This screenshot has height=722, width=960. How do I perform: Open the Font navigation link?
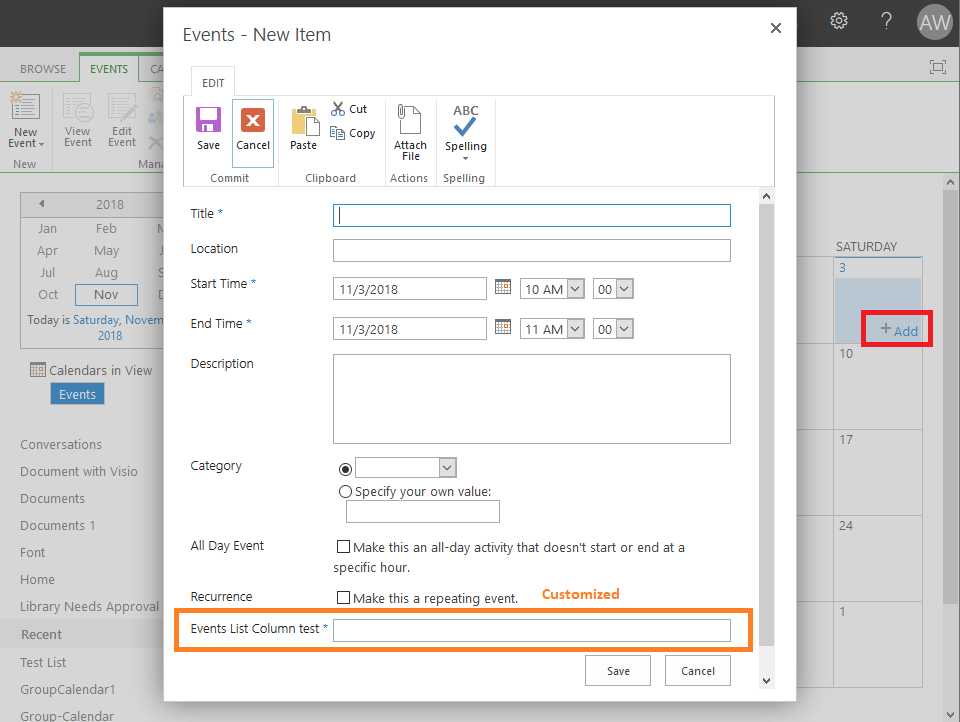[x=32, y=552]
